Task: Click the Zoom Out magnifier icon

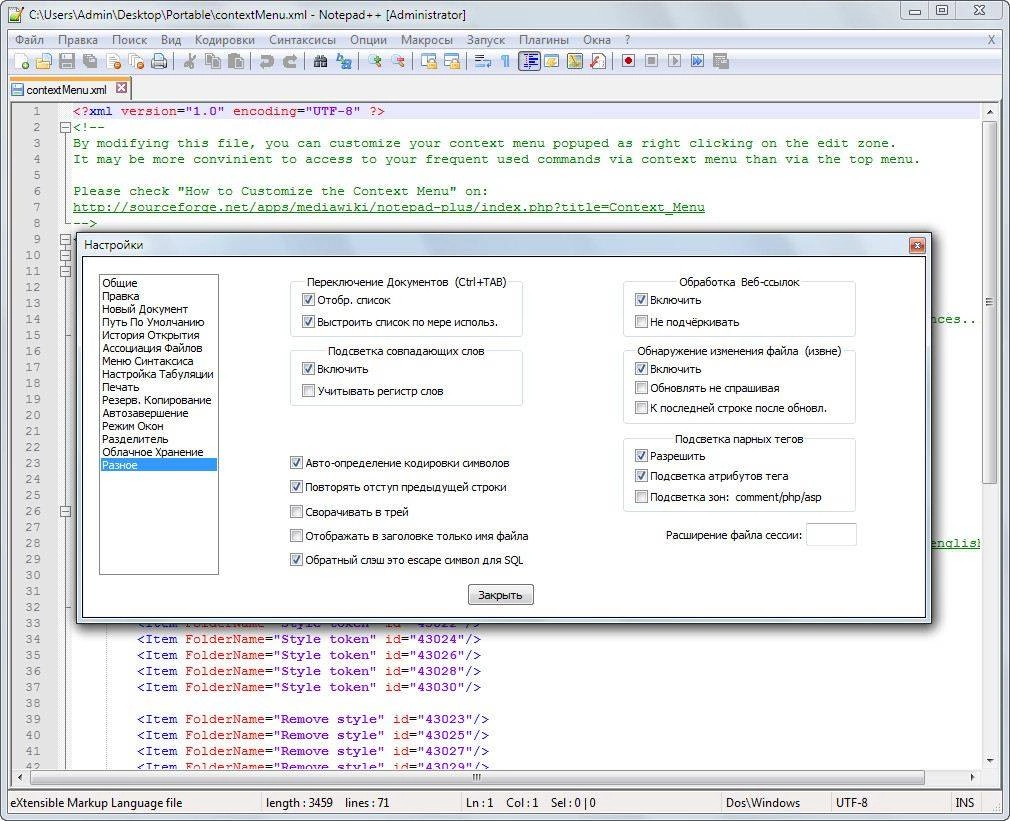Action: click(x=398, y=61)
